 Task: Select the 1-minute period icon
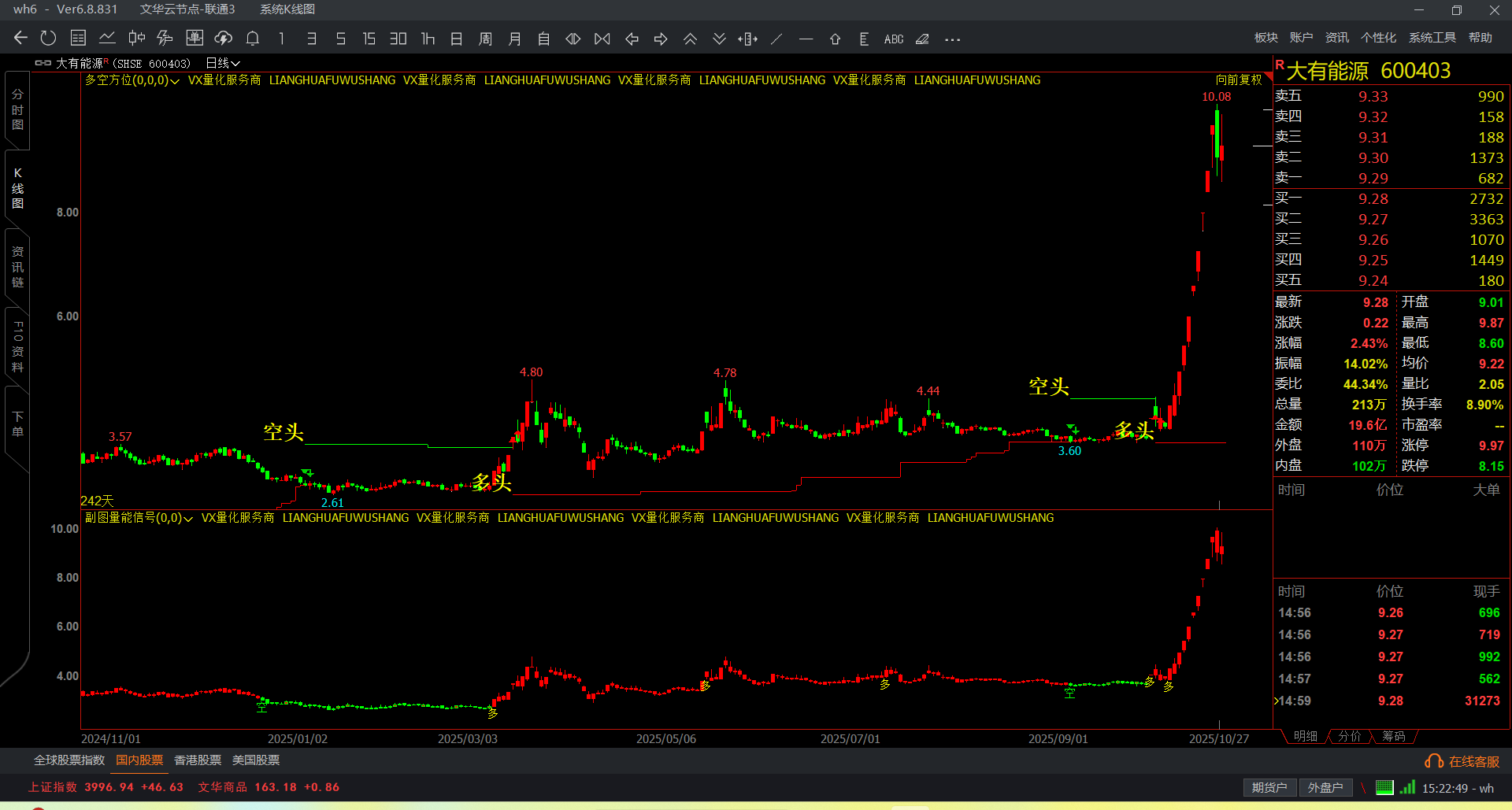click(282, 39)
